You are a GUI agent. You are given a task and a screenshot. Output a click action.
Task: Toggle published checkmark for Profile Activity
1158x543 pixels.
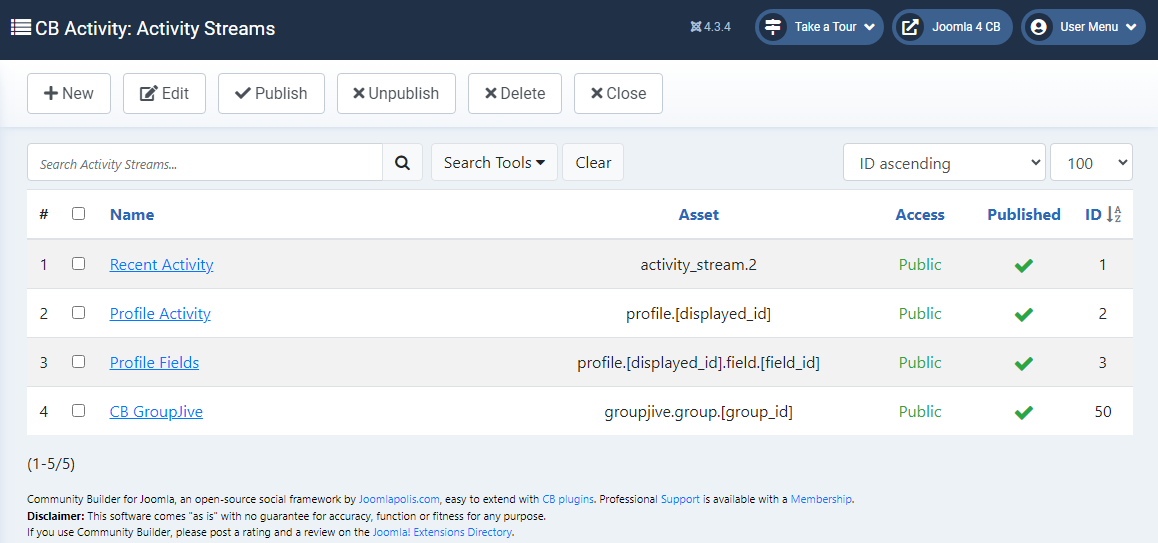[1024, 315]
